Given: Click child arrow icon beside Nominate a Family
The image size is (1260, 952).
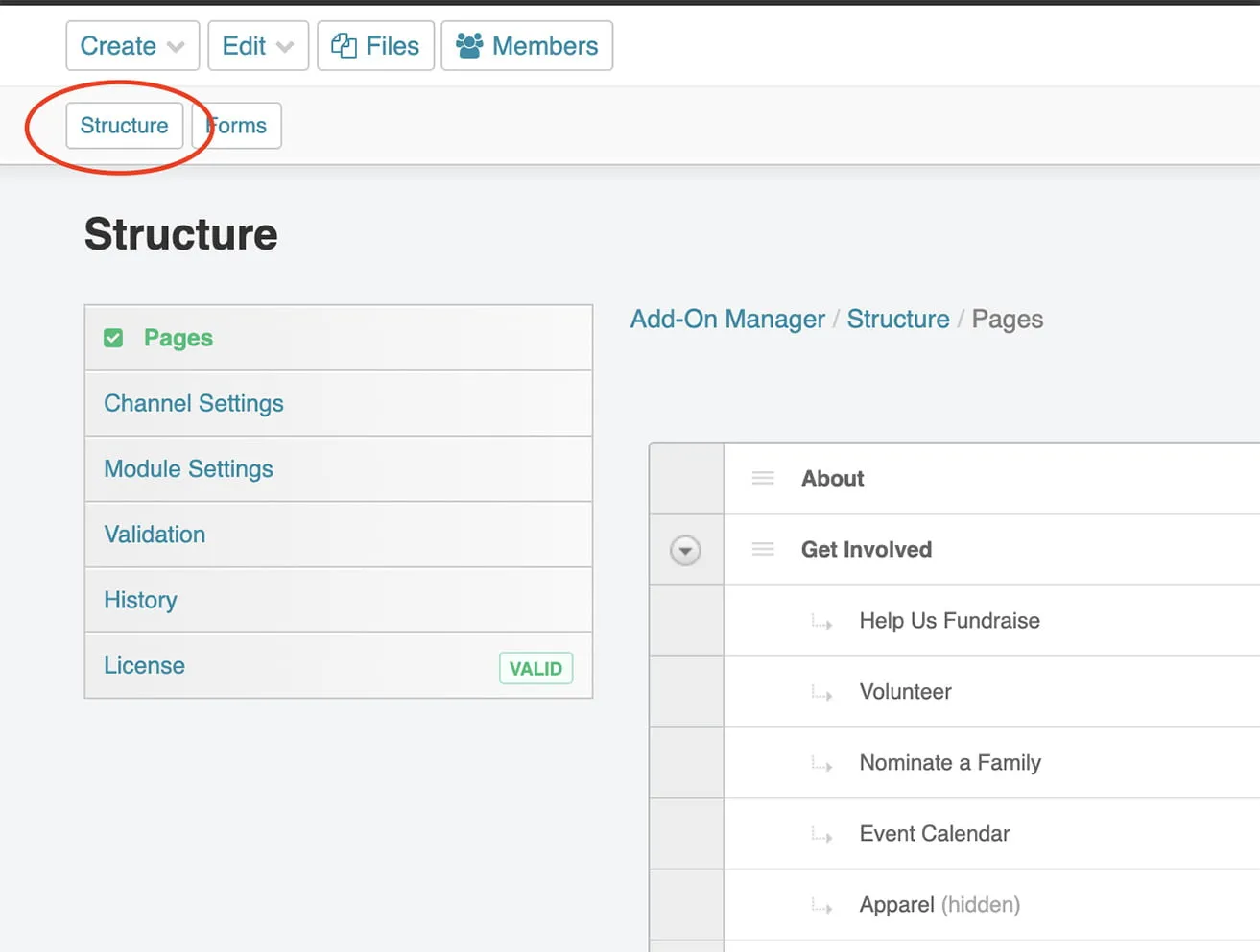Looking at the screenshot, I should pyautogui.click(x=821, y=764).
